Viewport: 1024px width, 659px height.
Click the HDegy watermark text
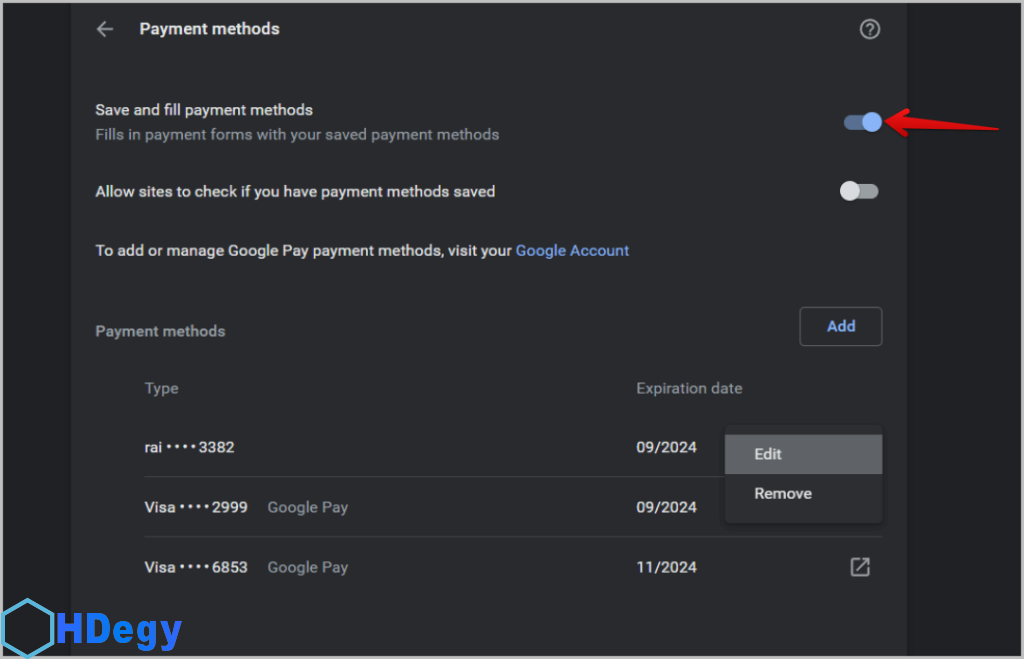click(x=120, y=630)
